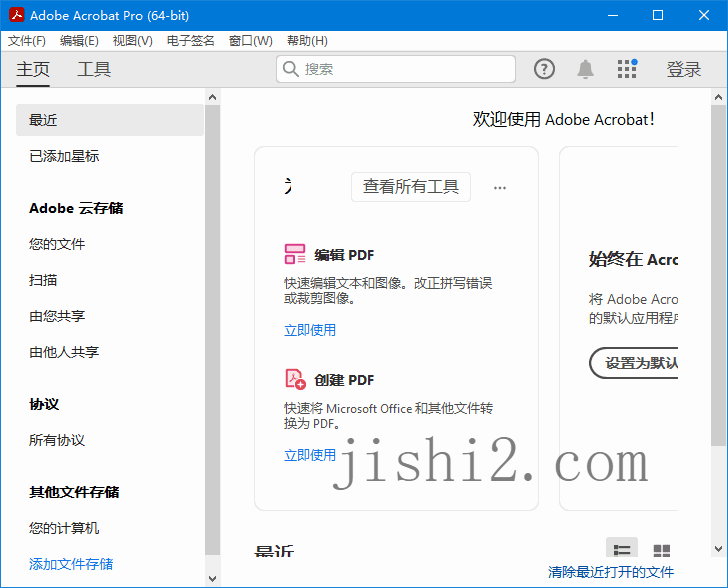Open the 帮助(H) menu

click(307, 41)
